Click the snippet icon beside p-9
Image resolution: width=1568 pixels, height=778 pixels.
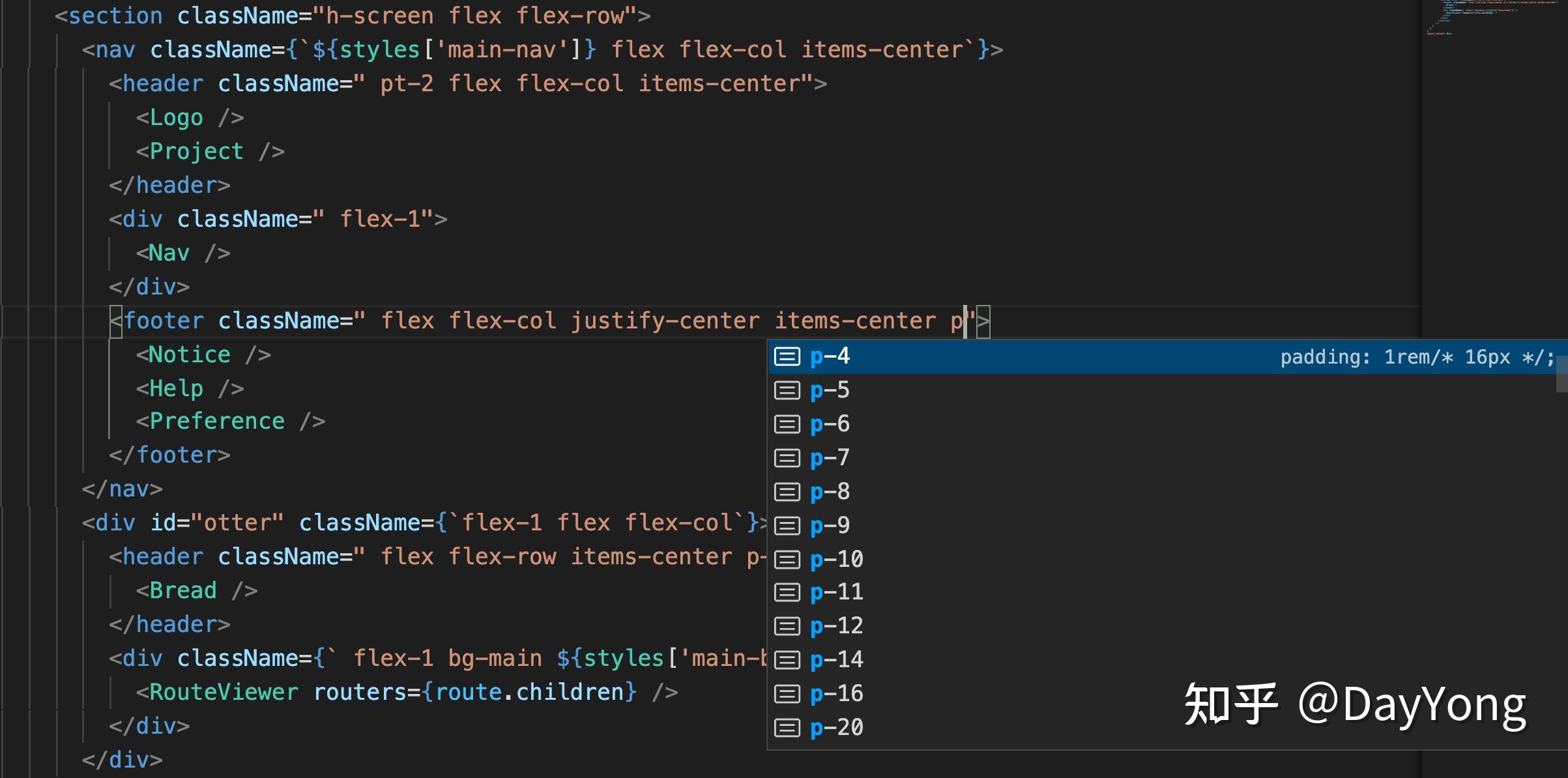(787, 525)
